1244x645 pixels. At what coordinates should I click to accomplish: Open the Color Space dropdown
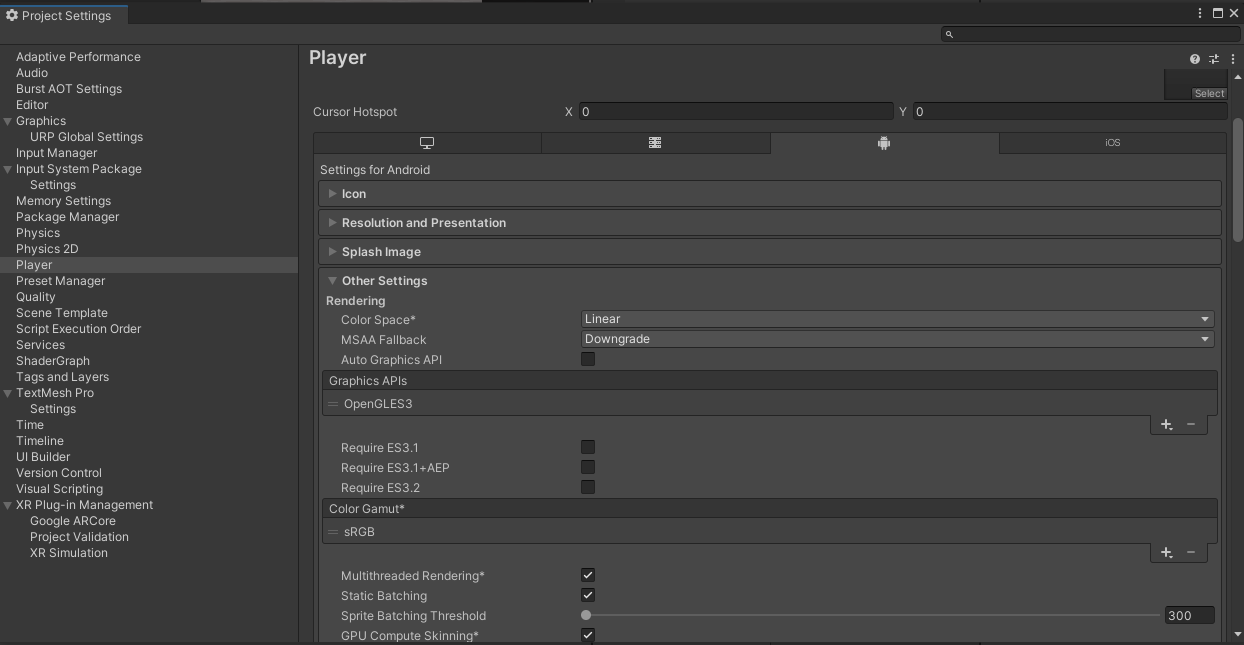click(x=896, y=319)
